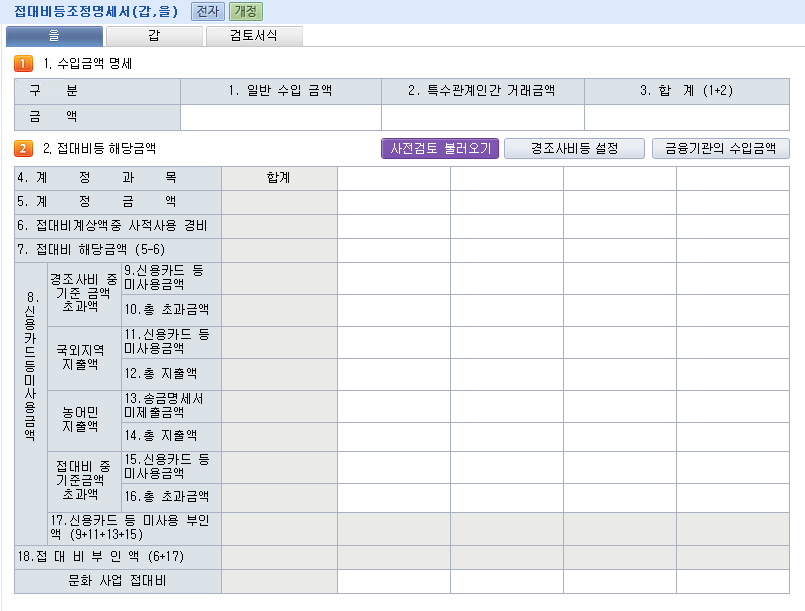Screen dimensions: 805x611
Task: Select first 접대비 해당금액 (5-6) cell
Action: [394, 250]
